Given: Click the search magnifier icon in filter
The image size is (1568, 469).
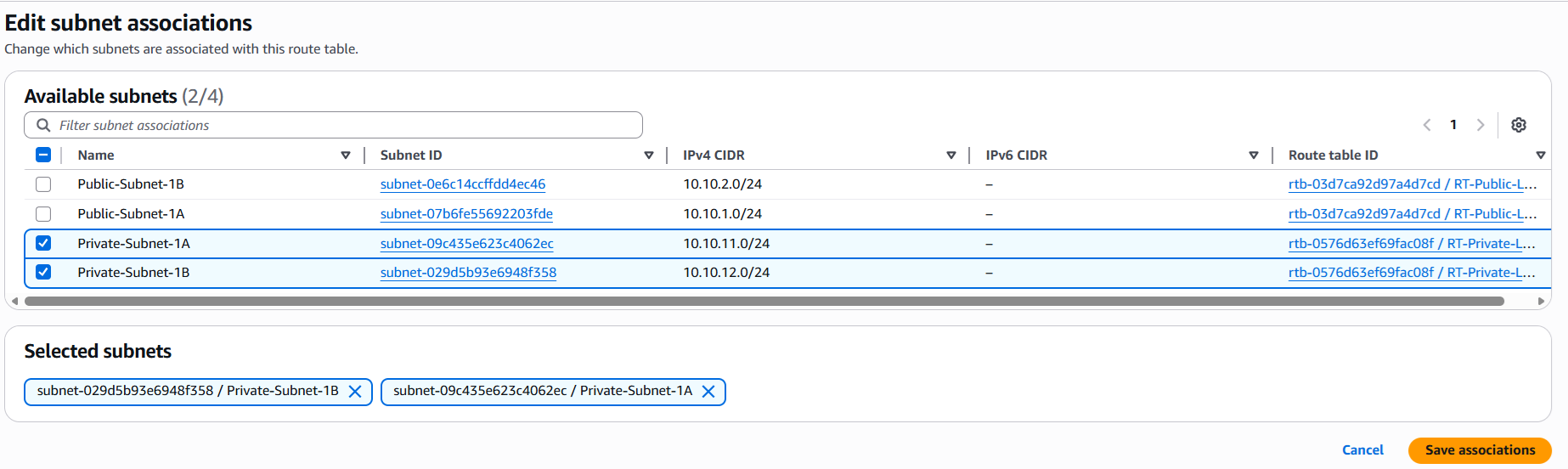Looking at the screenshot, I should point(43,125).
